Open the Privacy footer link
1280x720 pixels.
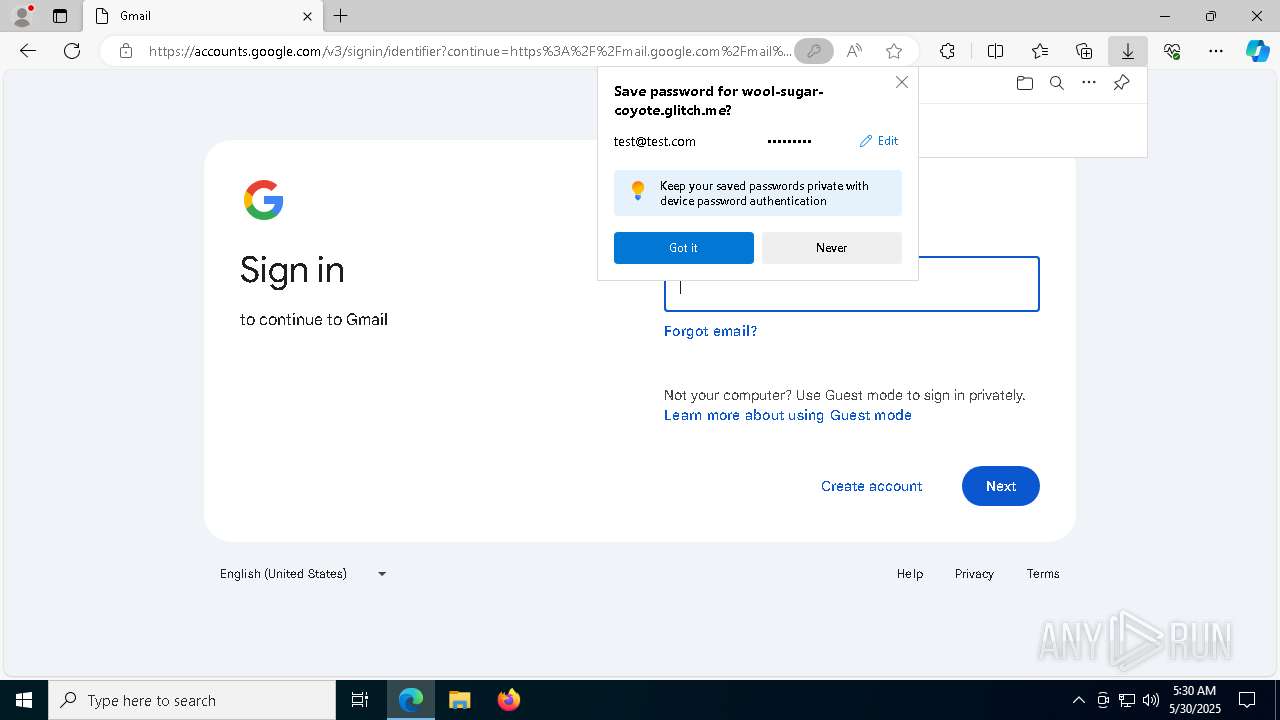click(974, 574)
